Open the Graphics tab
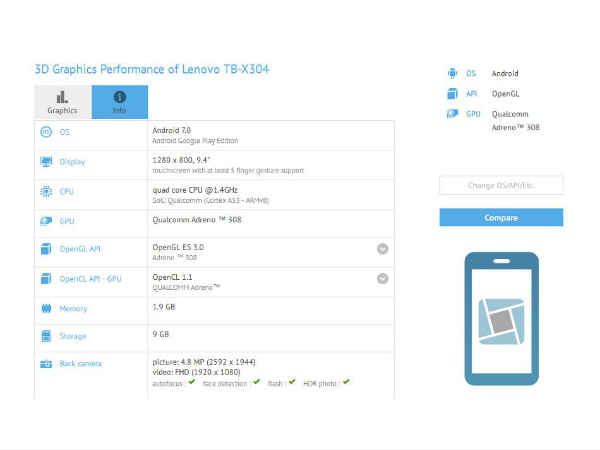The image size is (600, 450). pos(63,102)
